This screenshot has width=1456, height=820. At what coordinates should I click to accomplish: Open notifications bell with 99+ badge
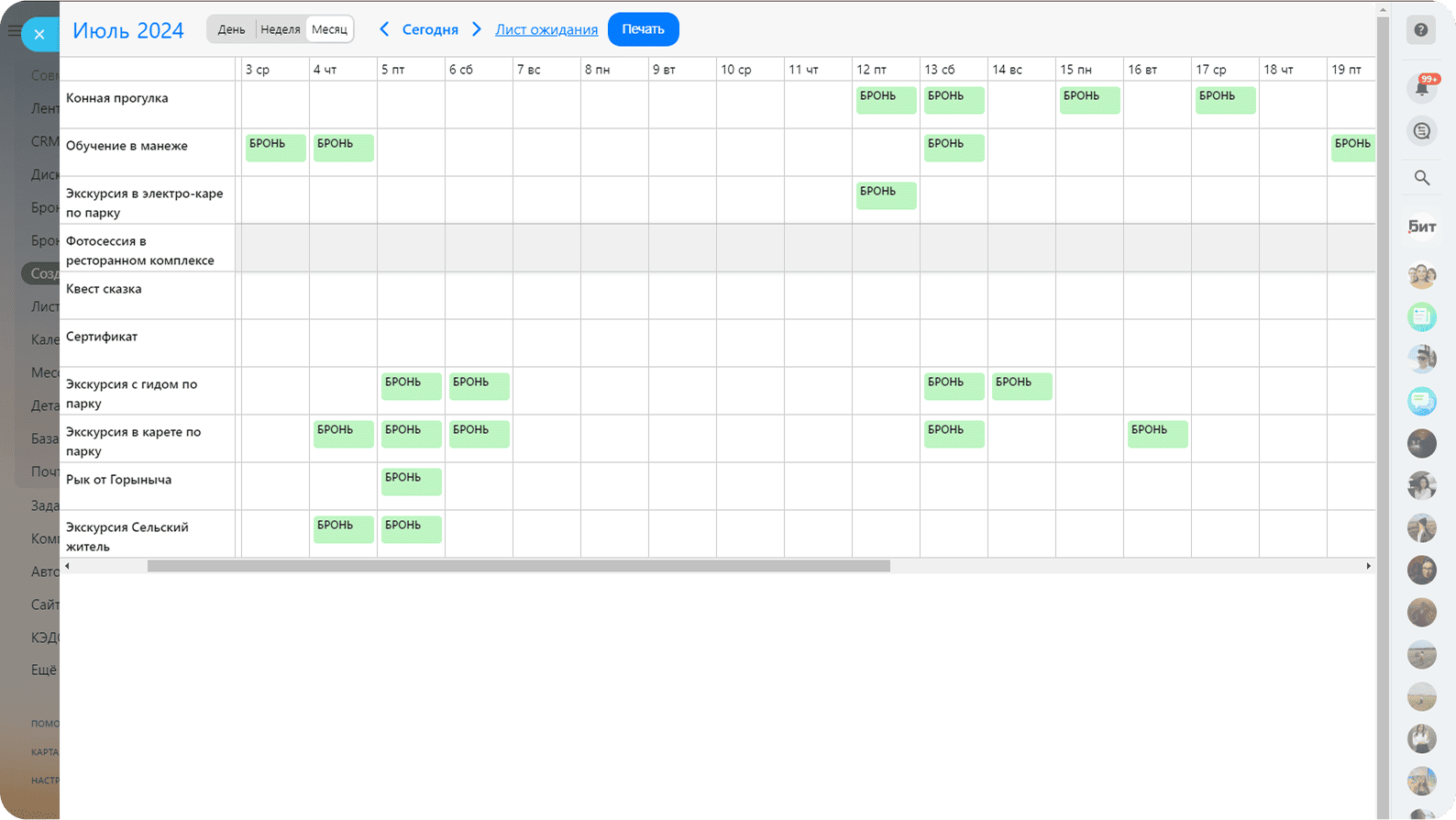1422,88
